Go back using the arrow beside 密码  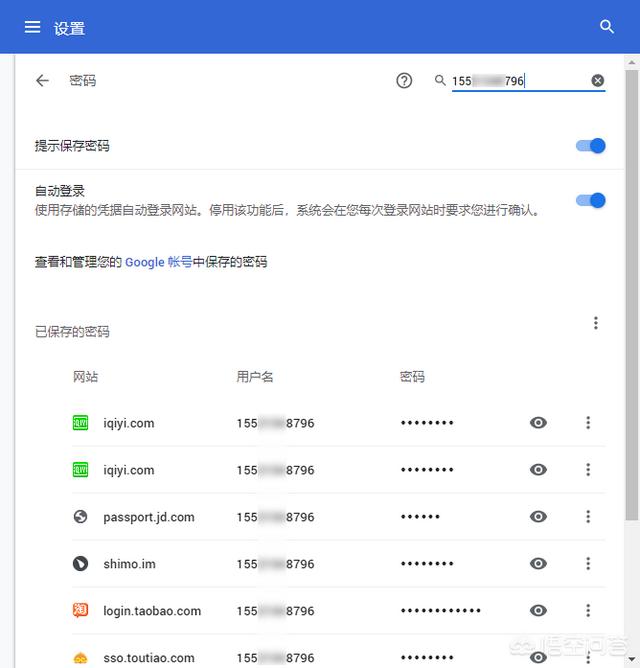point(42,81)
